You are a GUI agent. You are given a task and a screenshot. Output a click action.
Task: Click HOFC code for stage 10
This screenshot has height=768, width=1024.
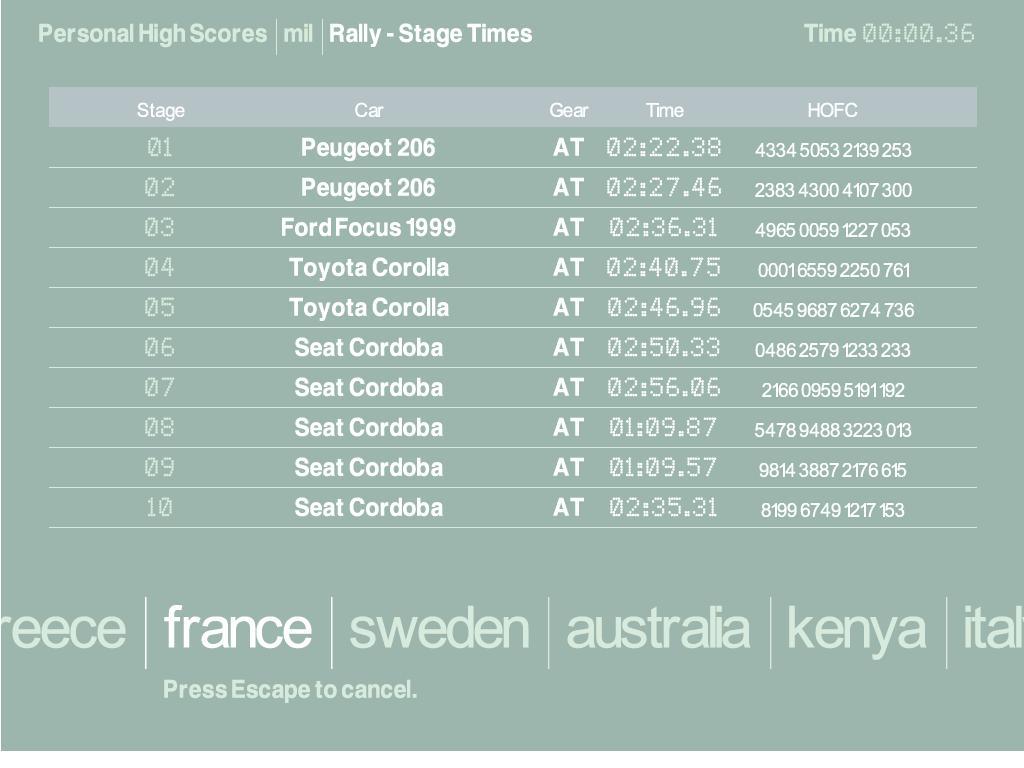(x=832, y=510)
